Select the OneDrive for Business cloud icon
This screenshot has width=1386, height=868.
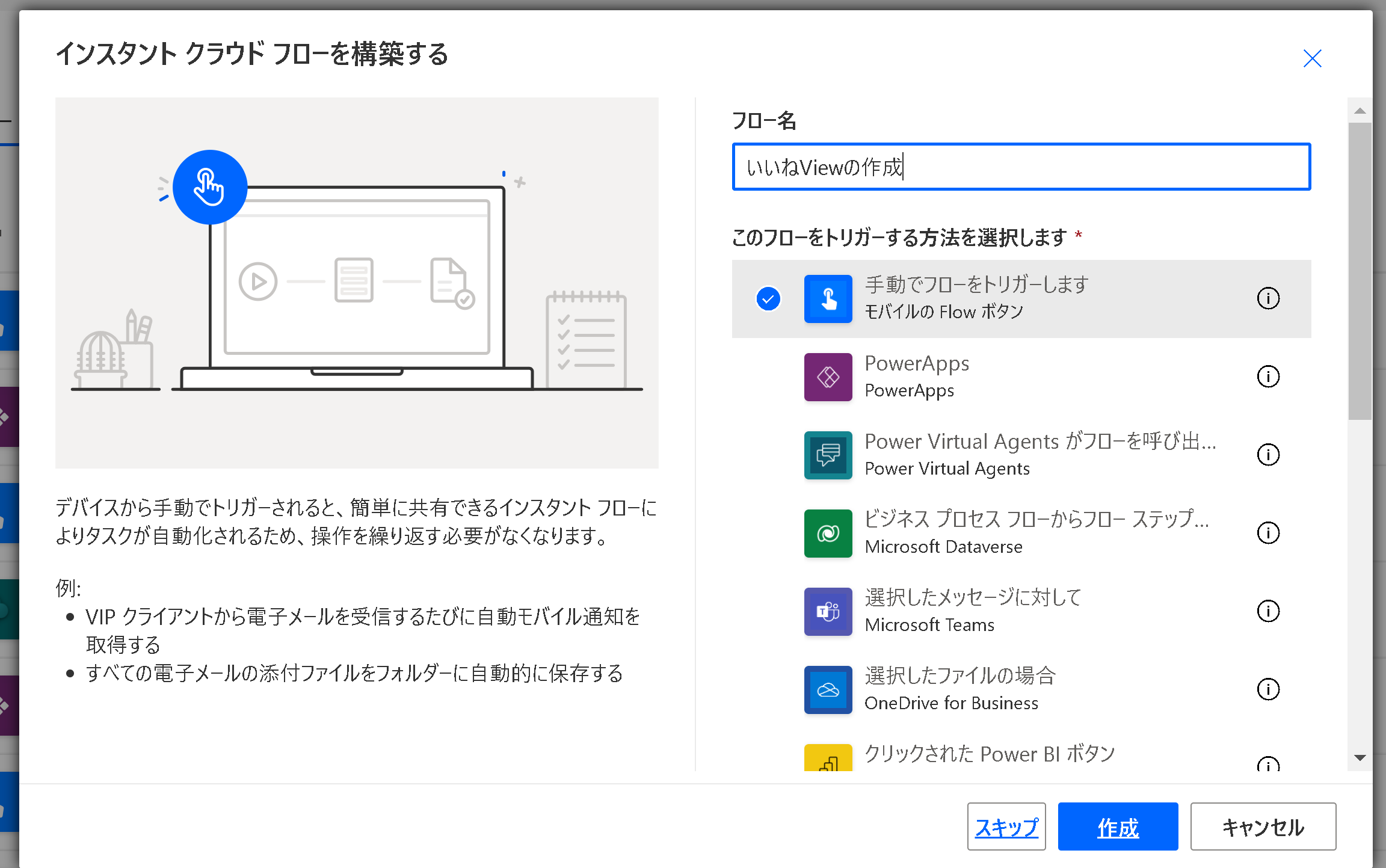click(828, 690)
